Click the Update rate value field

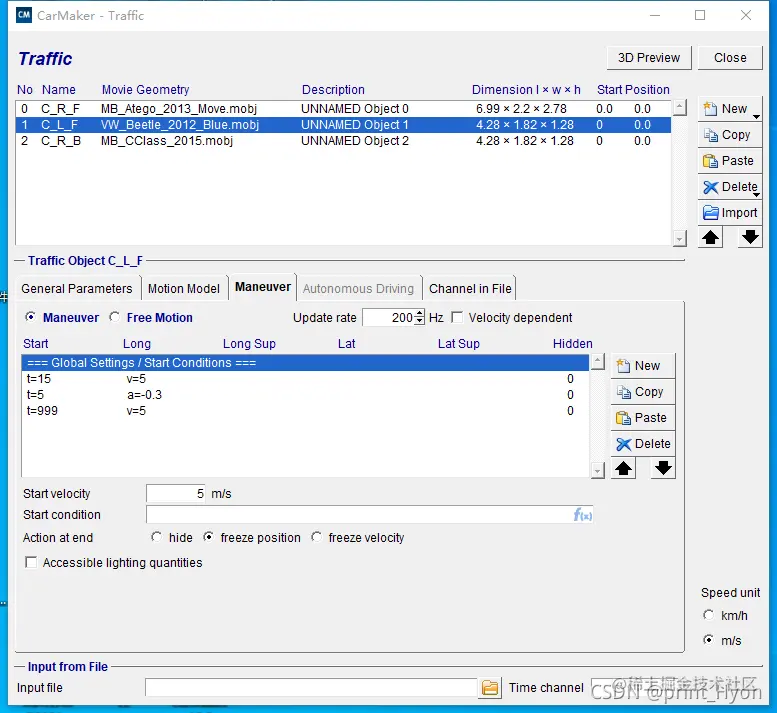point(388,318)
